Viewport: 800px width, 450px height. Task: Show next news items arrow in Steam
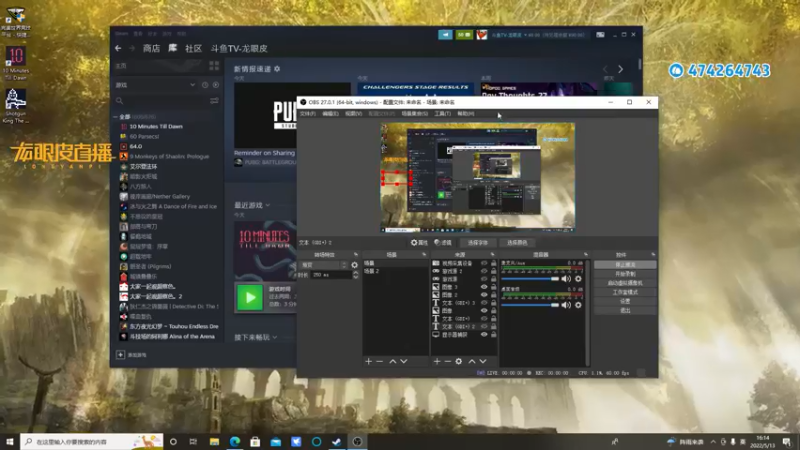click(620, 69)
